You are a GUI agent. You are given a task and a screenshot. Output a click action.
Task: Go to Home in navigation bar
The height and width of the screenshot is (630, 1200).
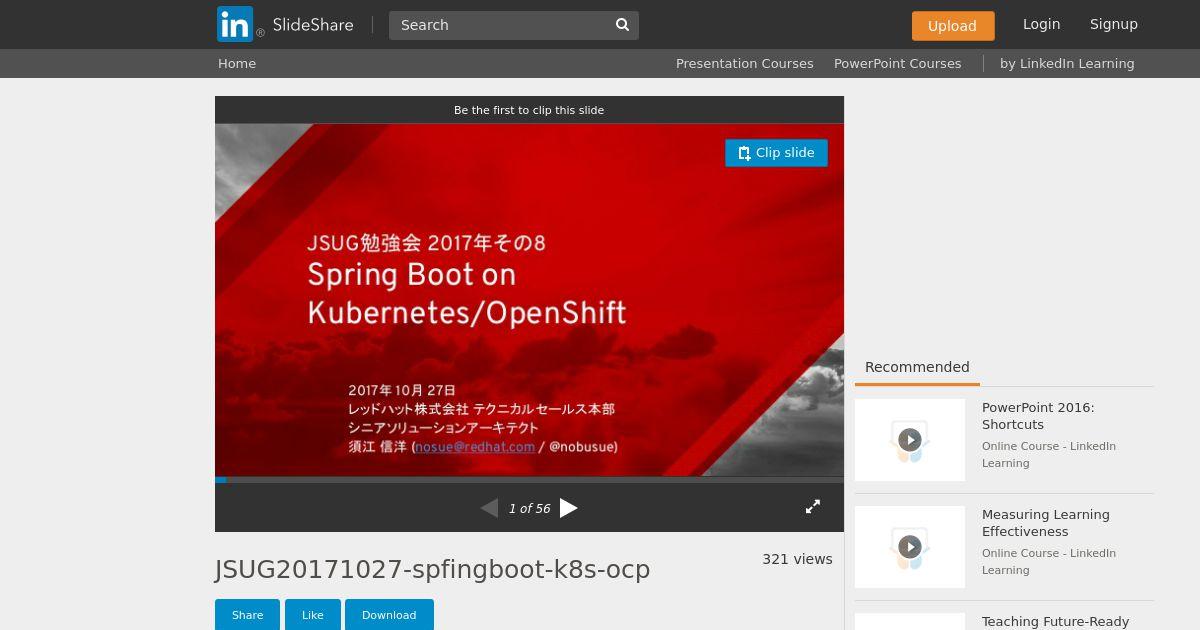pos(237,63)
